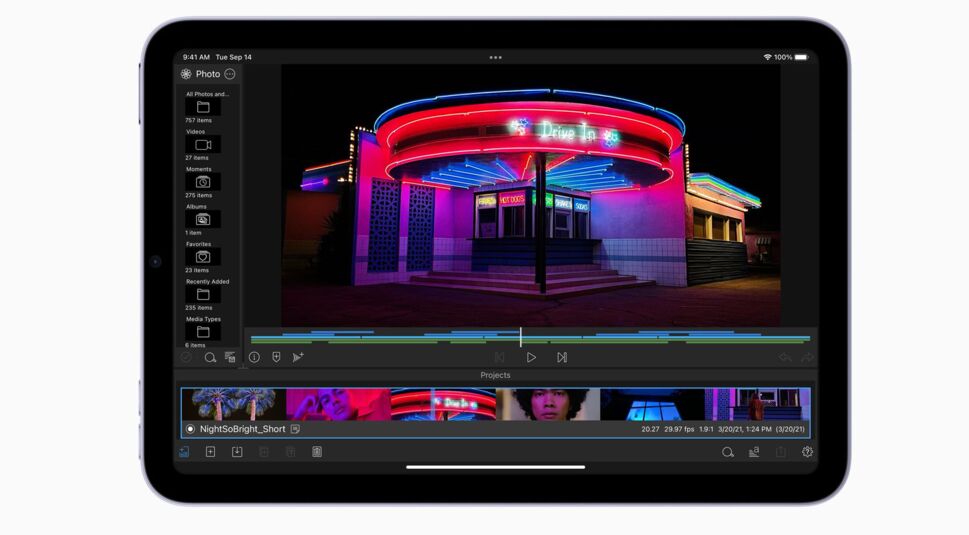Create a new project with plus icon
This screenshot has height=535, width=969.
[210, 452]
